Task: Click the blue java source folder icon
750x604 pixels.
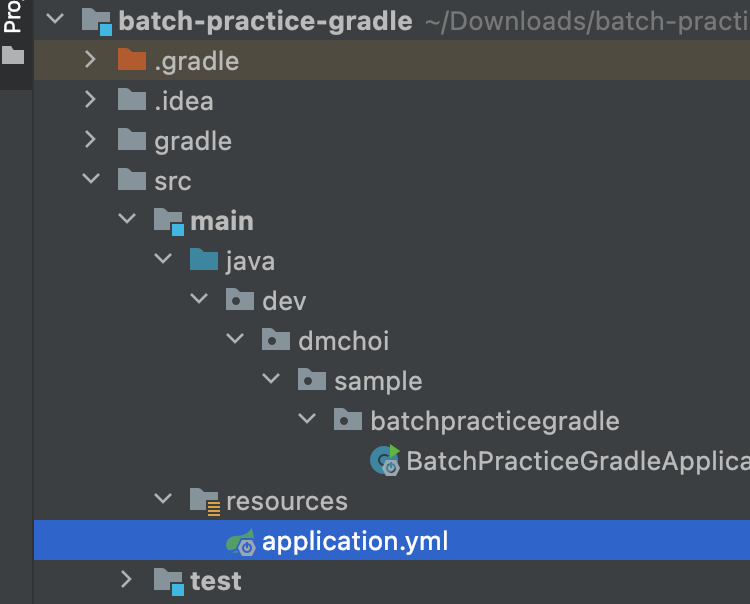Action: (x=204, y=261)
